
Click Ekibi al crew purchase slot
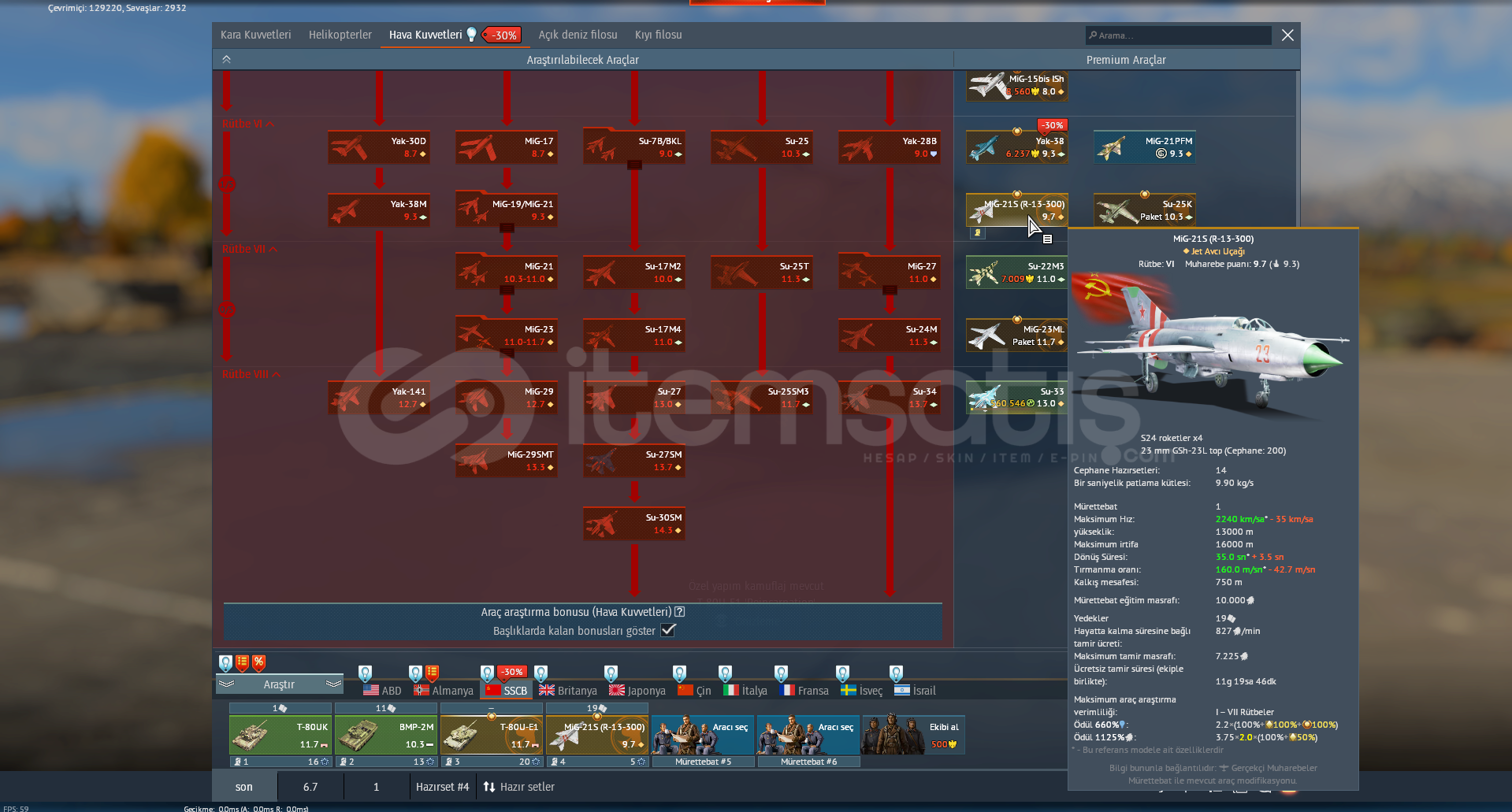[913, 734]
